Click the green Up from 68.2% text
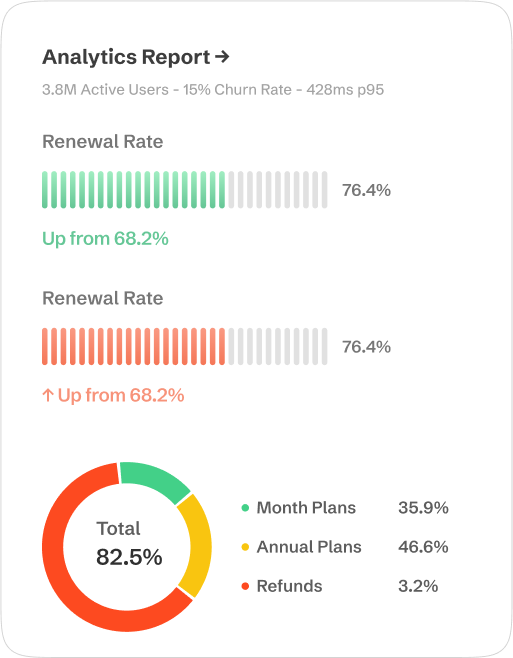Viewport: 513px width, 658px height. 105,238
